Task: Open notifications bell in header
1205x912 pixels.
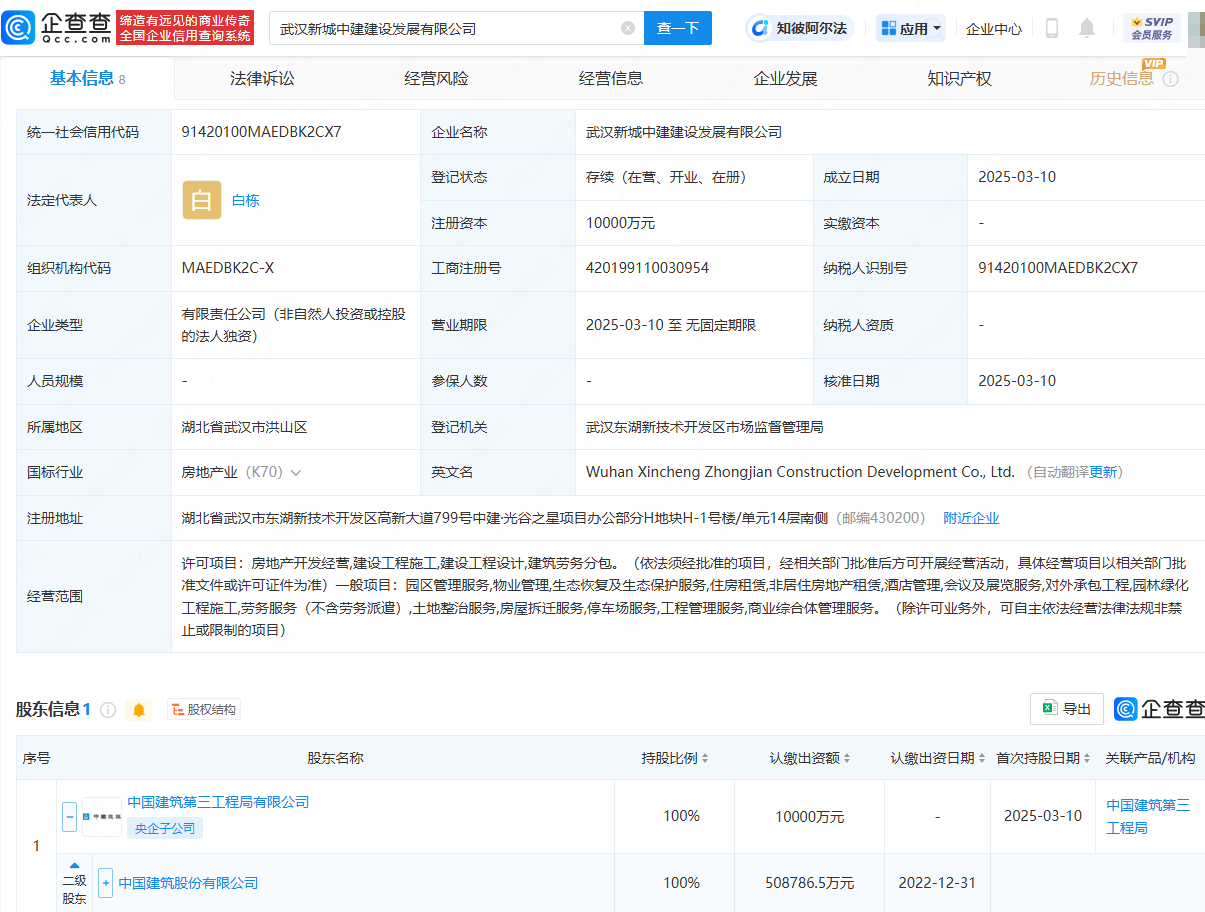Action: click(1087, 28)
